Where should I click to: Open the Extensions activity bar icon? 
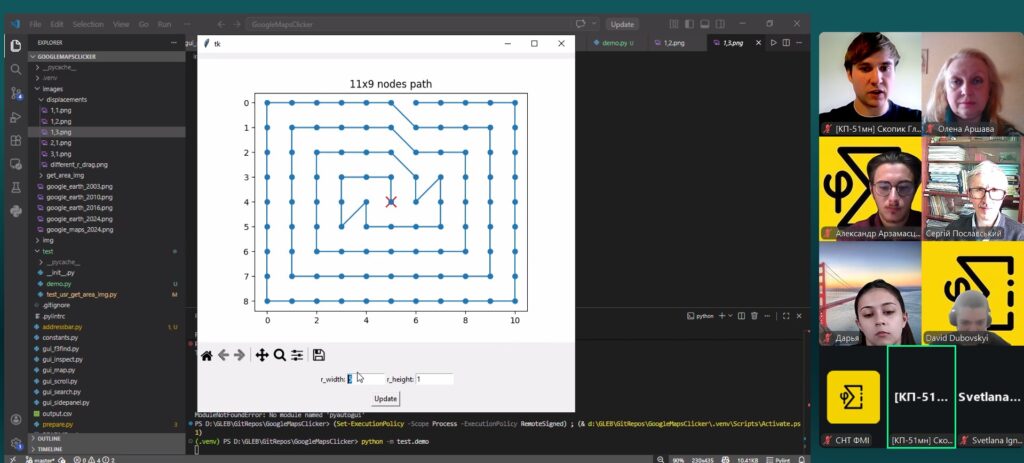click(x=16, y=141)
